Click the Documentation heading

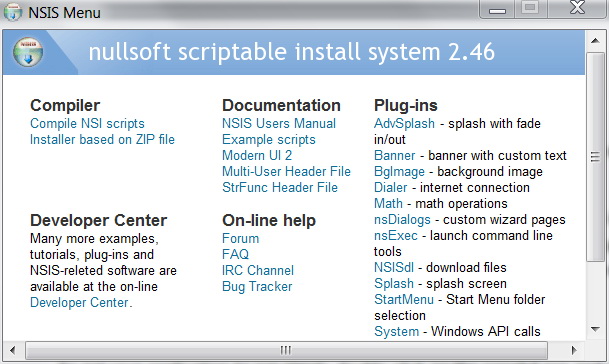(281, 105)
